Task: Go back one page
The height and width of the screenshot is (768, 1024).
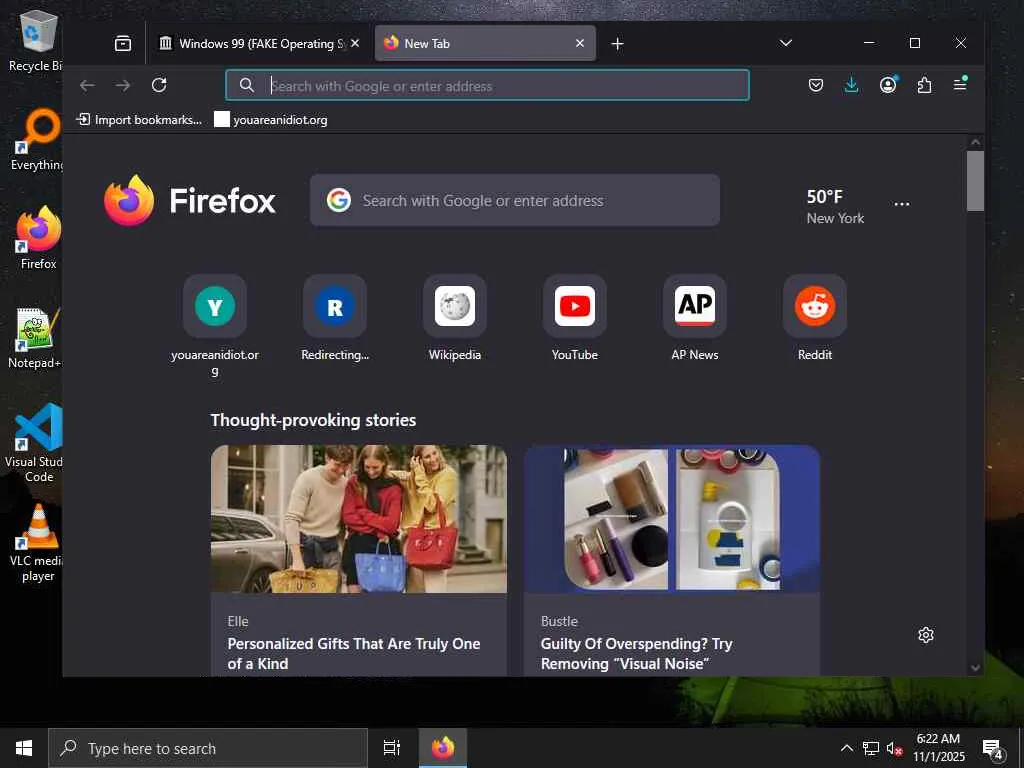Action: pyautogui.click(x=88, y=85)
